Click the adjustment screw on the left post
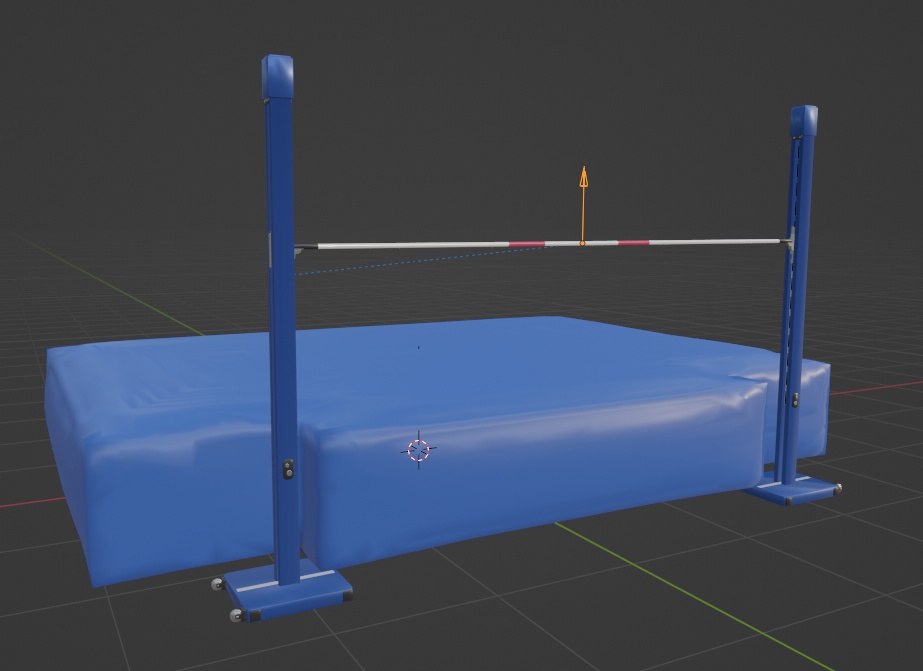Image resolution: width=923 pixels, height=671 pixels. (x=288, y=470)
